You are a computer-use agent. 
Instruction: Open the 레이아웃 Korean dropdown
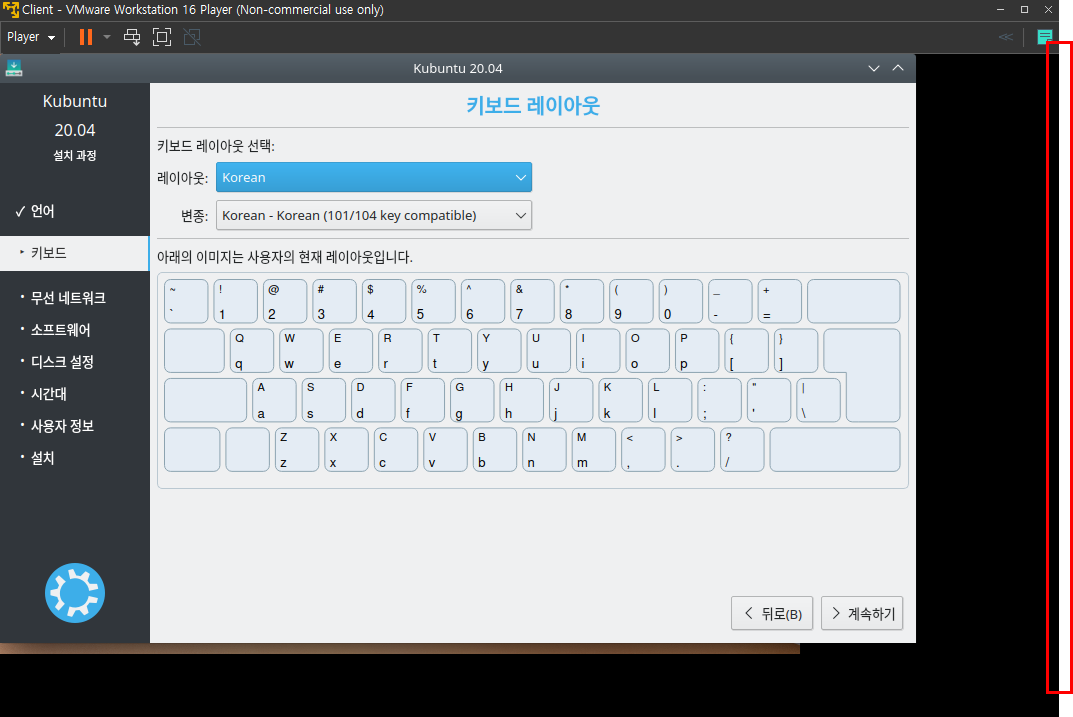coord(374,177)
